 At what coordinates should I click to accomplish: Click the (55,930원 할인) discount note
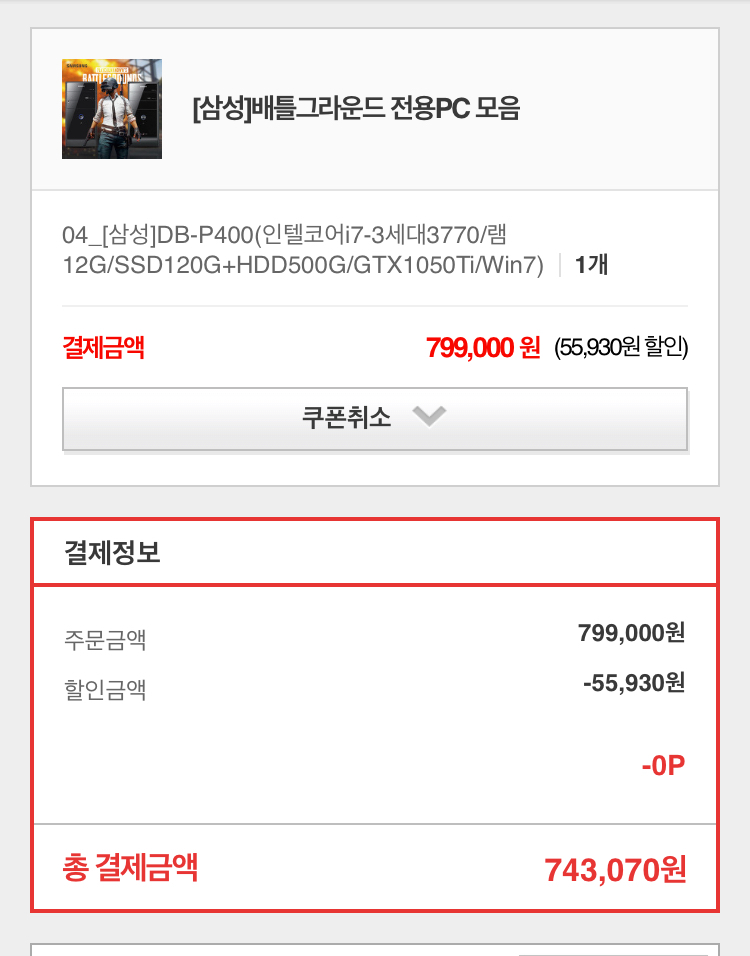point(621,347)
